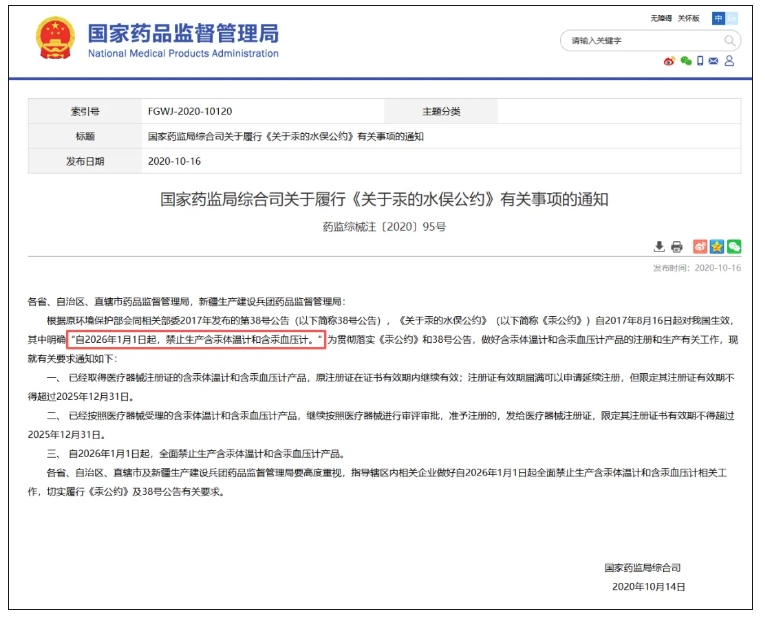Select index number FGWJ-2020-10120
This screenshot has width=765, height=622.
pos(190,111)
